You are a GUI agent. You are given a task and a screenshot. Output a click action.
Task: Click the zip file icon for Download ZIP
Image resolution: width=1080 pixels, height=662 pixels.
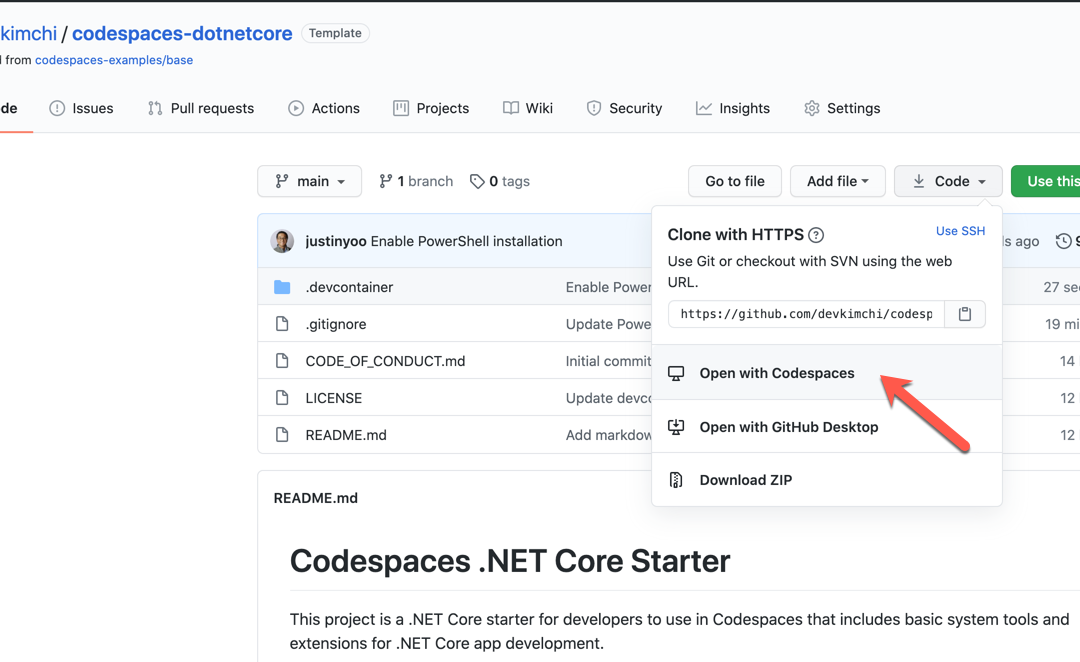[x=676, y=480]
